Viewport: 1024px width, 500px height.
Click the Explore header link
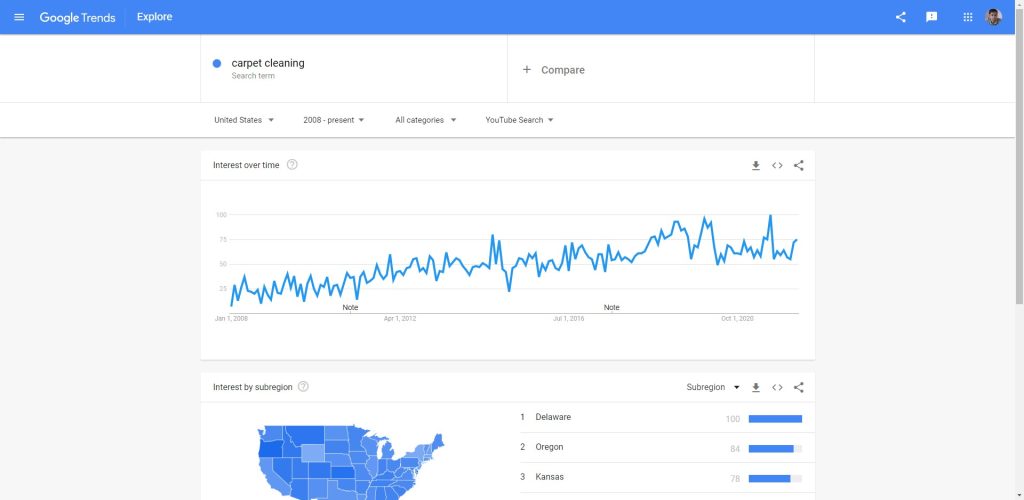point(155,17)
